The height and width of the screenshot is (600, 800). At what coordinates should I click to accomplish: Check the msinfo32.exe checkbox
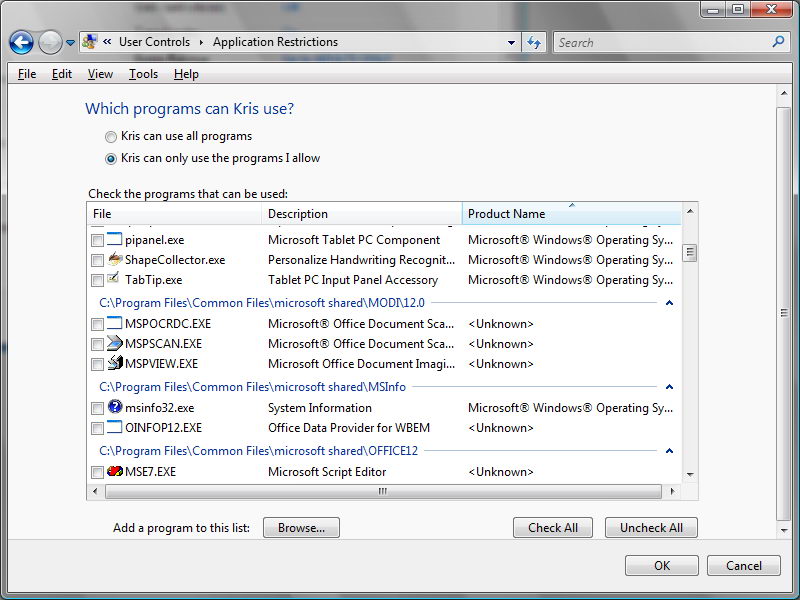(97, 408)
